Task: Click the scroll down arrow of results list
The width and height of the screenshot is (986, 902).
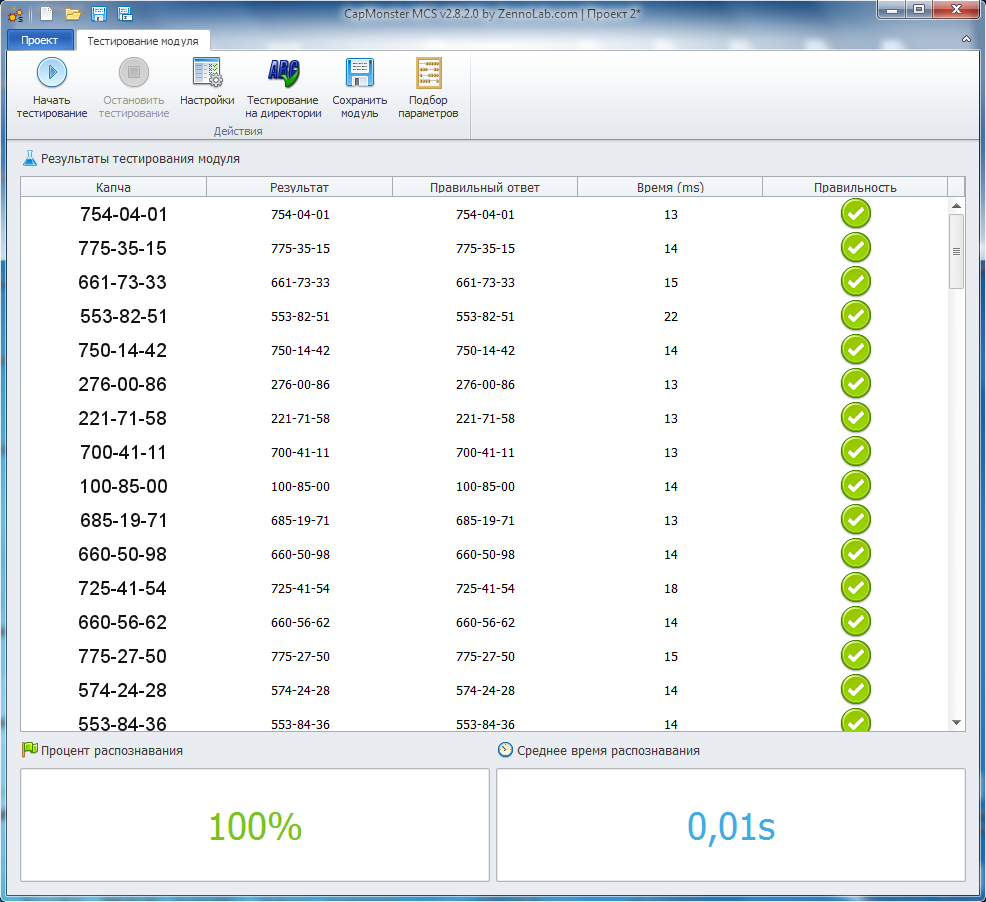Action: click(x=956, y=721)
